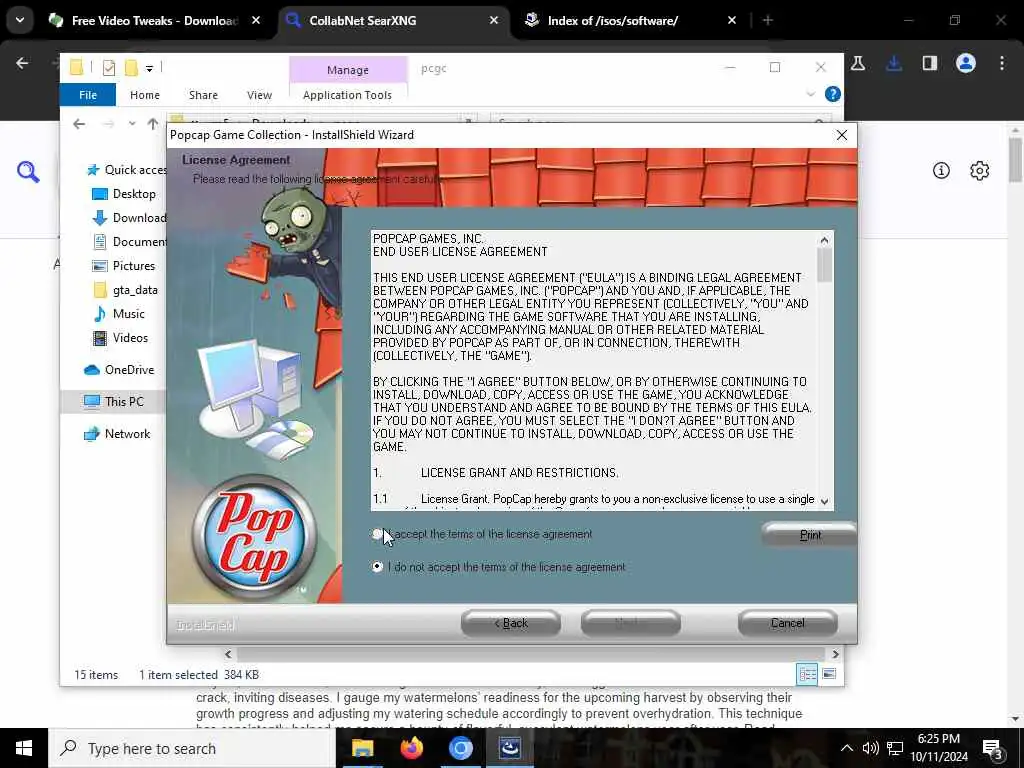Open browser tab search dropdown
1024x768 pixels.
coord(20,20)
